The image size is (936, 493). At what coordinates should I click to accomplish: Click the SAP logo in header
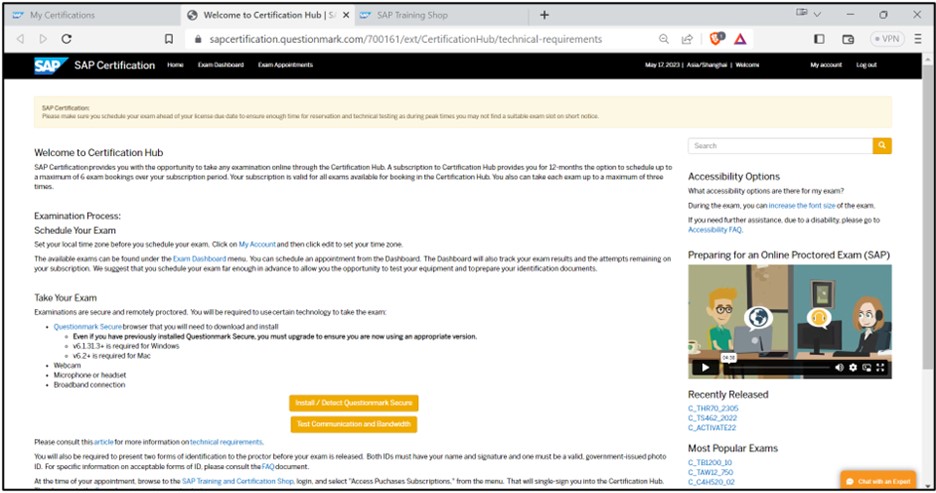[49, 65]
